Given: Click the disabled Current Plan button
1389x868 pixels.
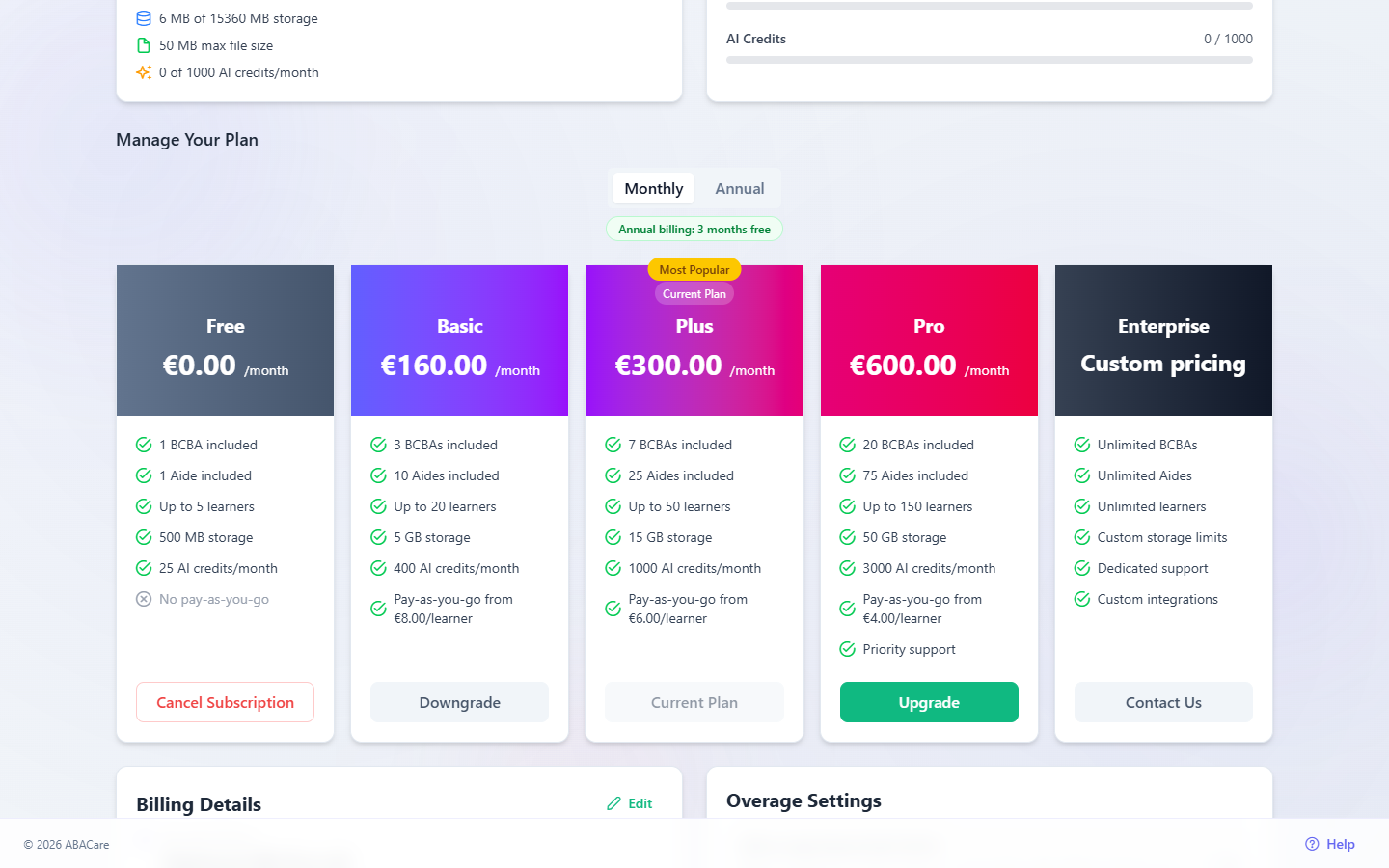Looking at the screenshot, I should point(694,702).
